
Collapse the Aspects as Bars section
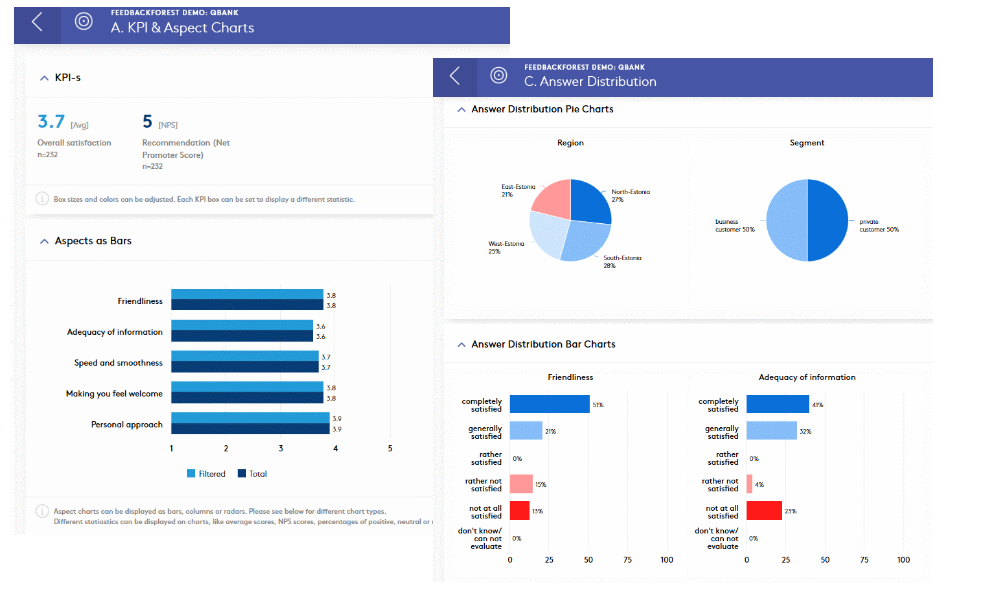[x=43, y=241]
